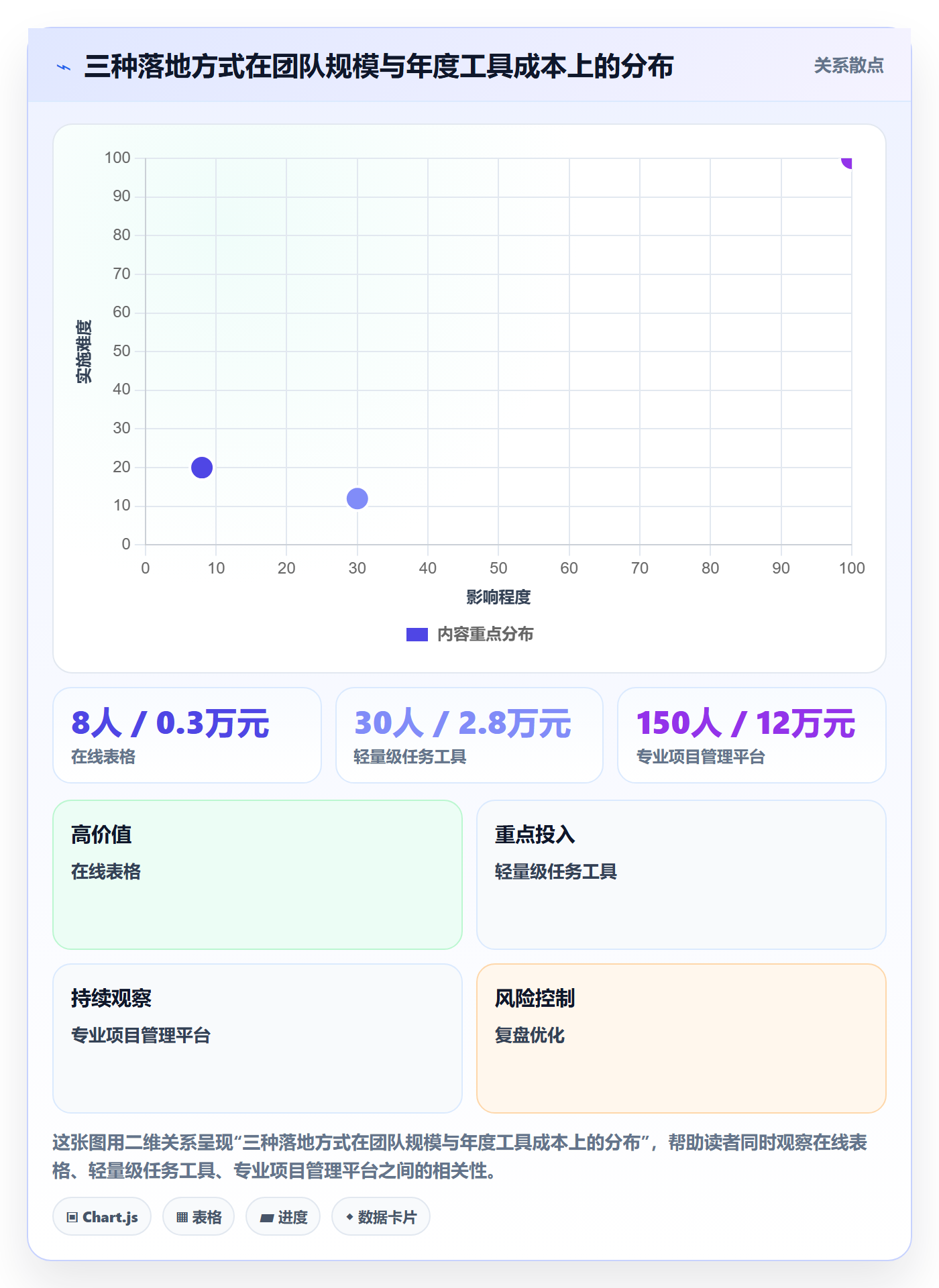Click the 在线表格 caption under 8人 / 0.3万元
The height and width of the screenshot is (1288, 939).
(x=103, y=757)
